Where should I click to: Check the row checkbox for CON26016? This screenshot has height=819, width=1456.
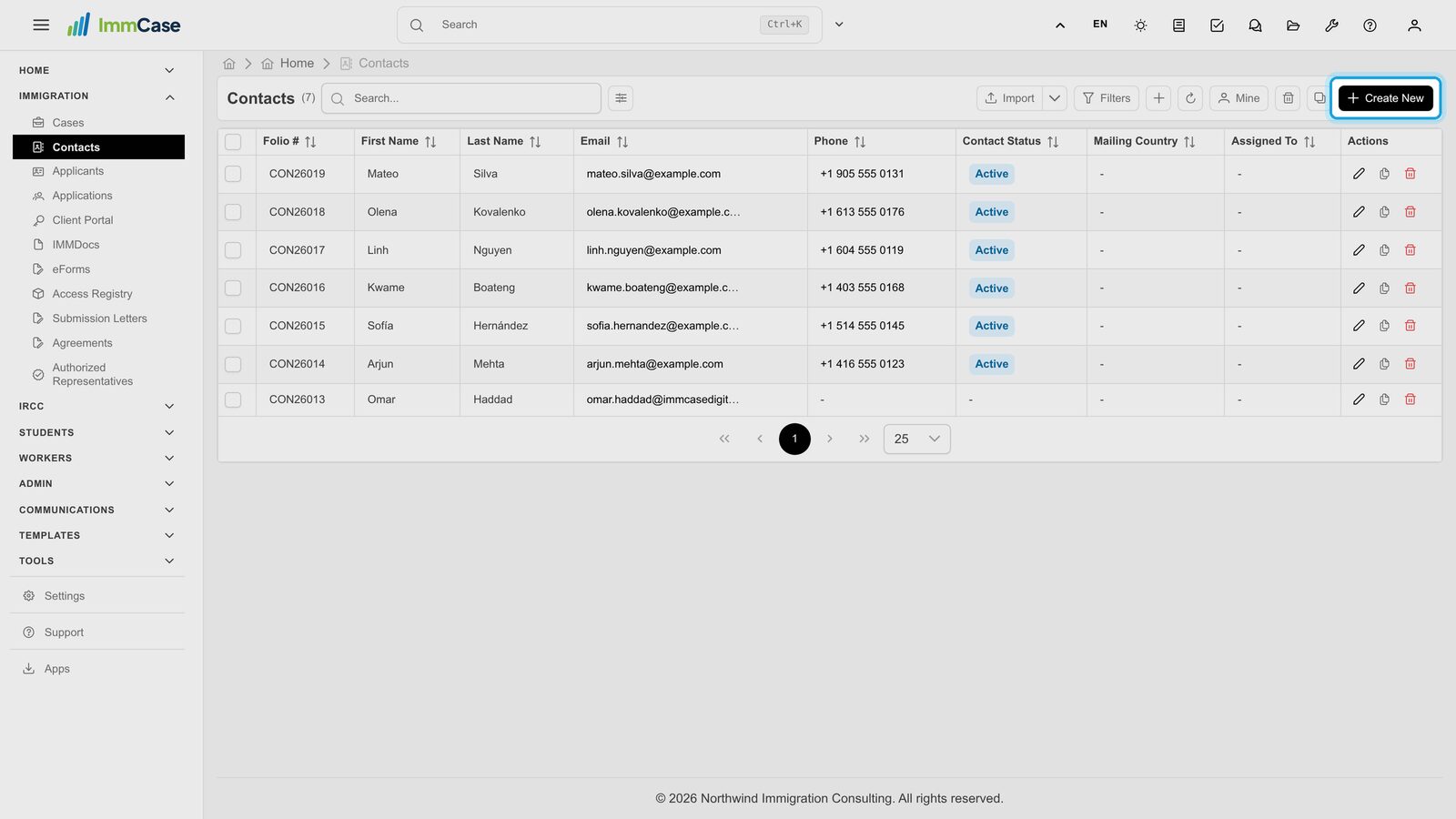pos(233,288)
